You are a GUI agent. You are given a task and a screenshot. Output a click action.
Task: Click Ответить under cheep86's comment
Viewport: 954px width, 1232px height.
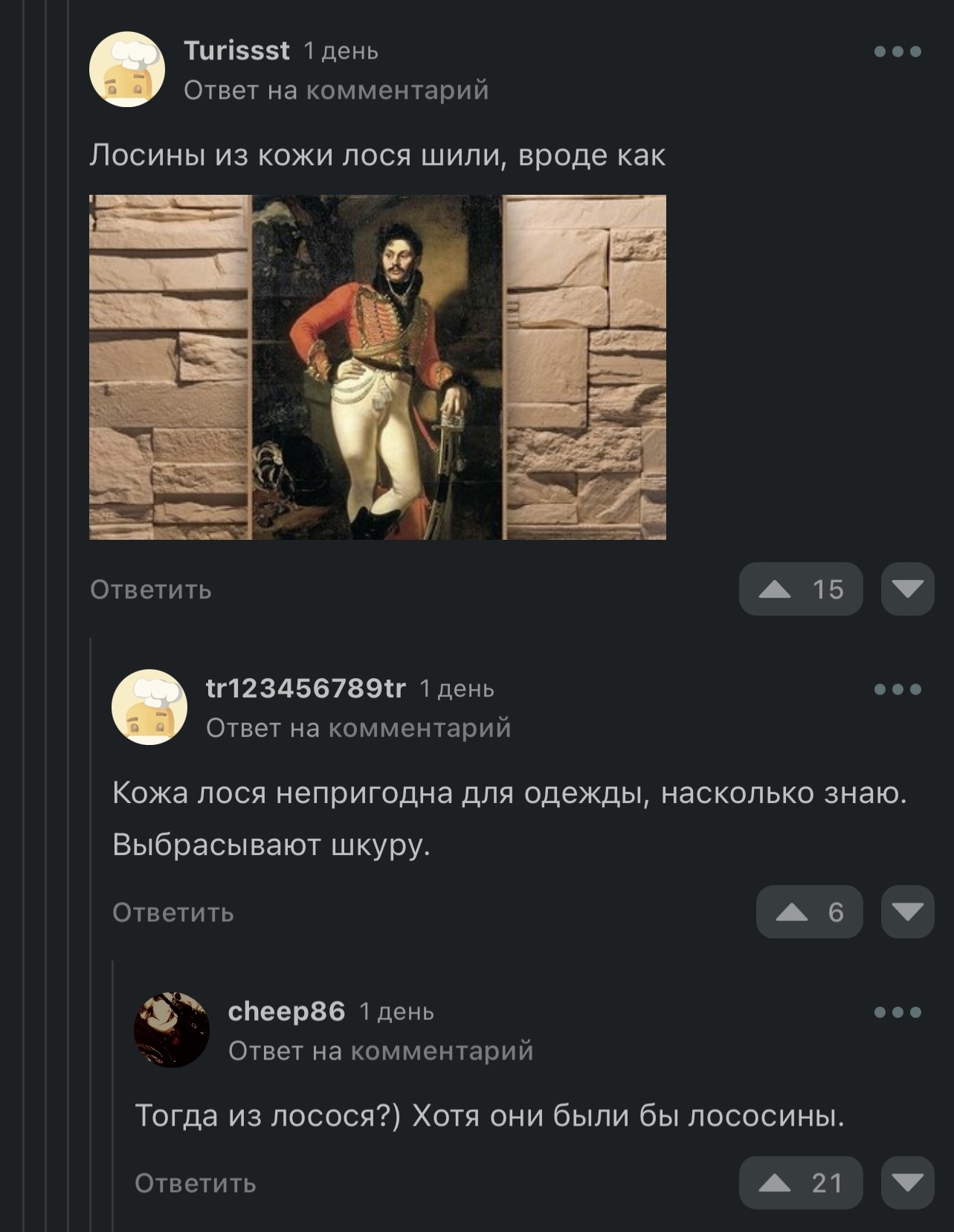(196, 1183)
